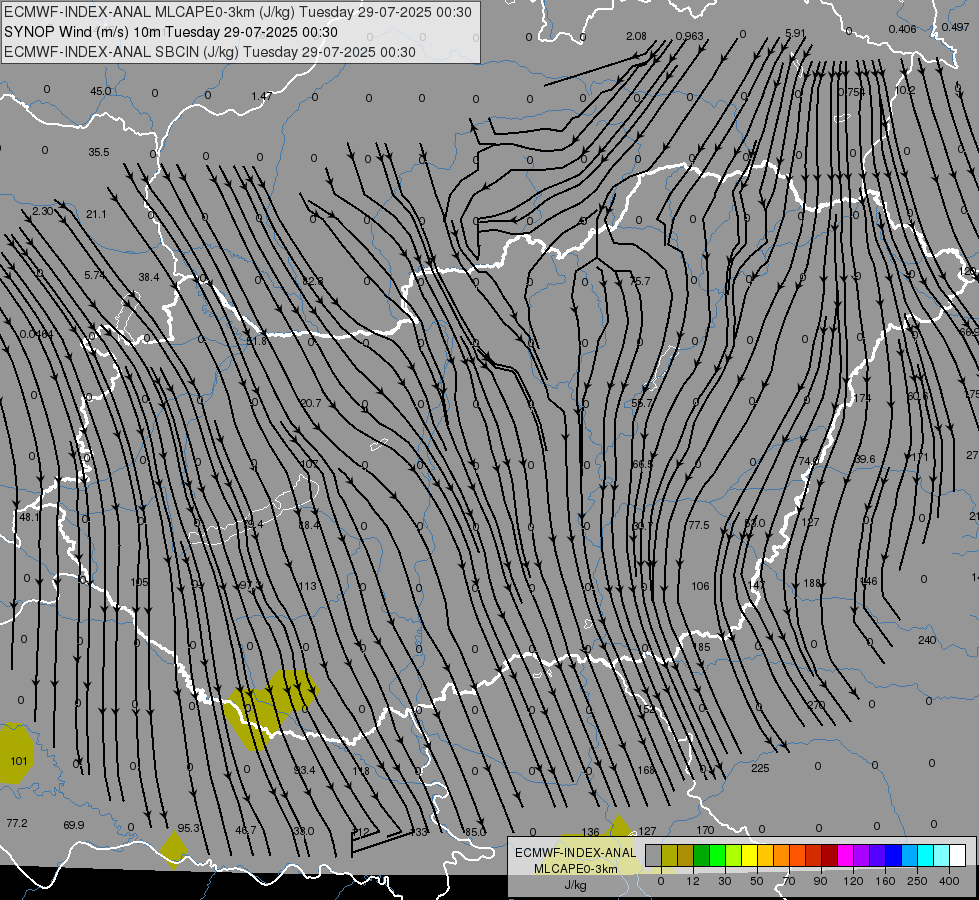Screen dimensions: 979x900
Task: Click the orange-red legend swatch after 70
Action: (x=797, y=855)
